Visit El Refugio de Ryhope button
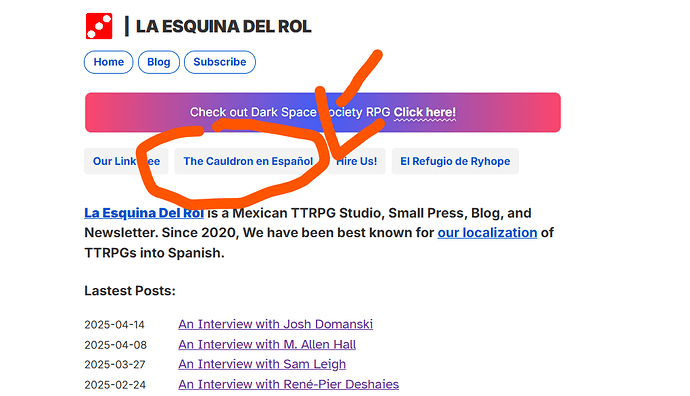Image resolution: width=690 pixels, height=396 pixels. 455,161
